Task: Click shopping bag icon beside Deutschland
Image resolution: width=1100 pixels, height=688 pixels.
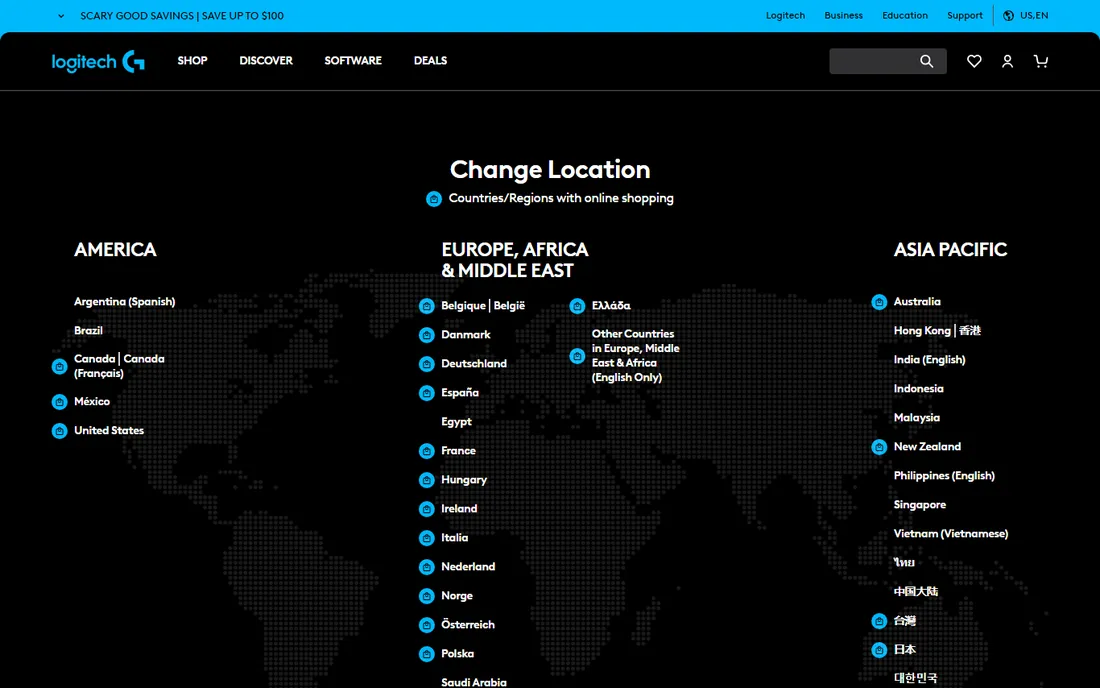Action: (427, 364)
